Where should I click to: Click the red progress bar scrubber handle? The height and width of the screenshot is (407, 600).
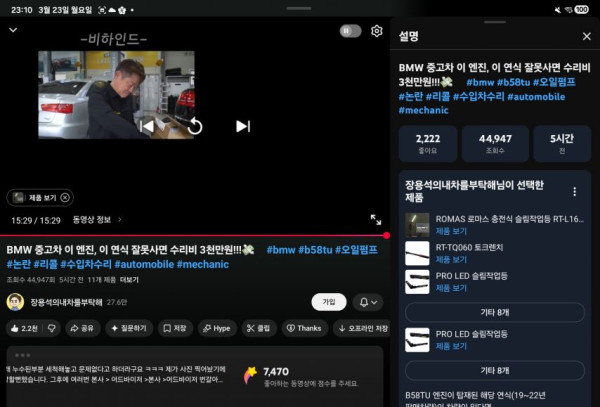(386, 236)
